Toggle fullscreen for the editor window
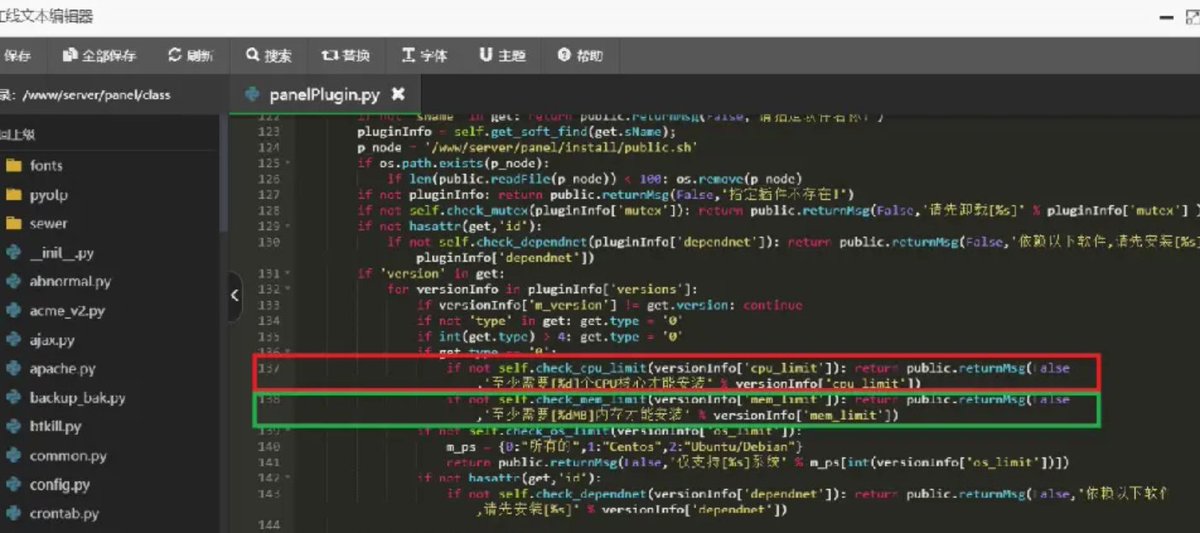 coord(1191,17)
